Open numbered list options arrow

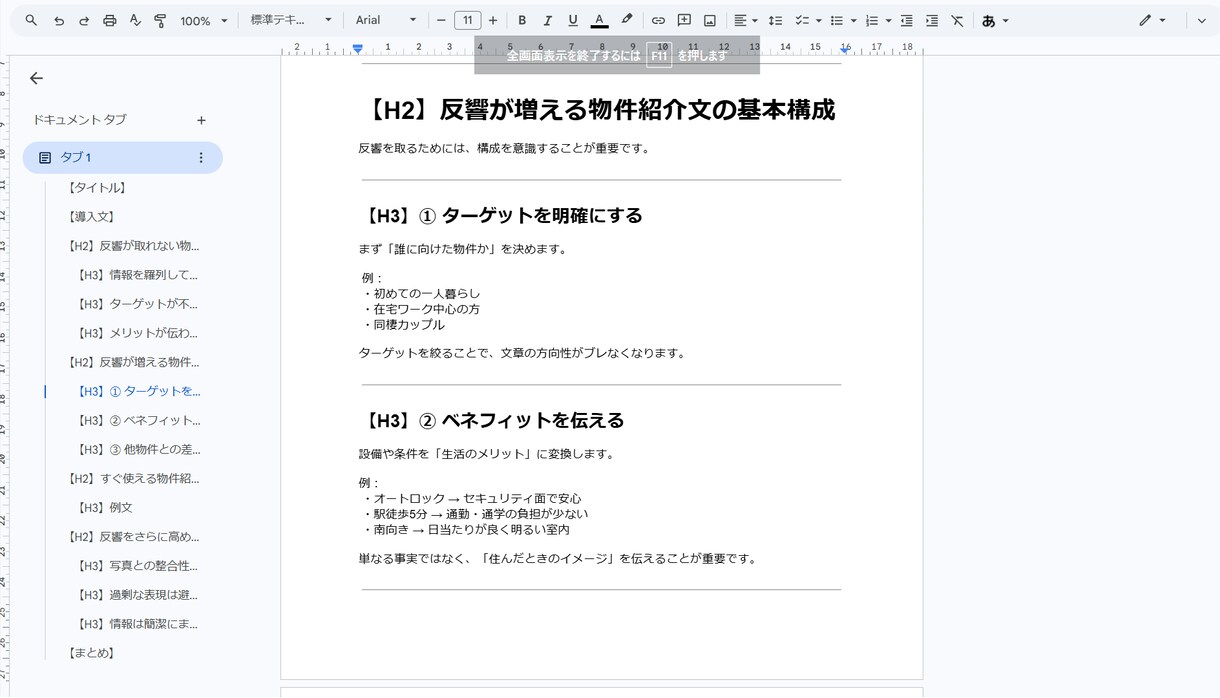[887, 20]
